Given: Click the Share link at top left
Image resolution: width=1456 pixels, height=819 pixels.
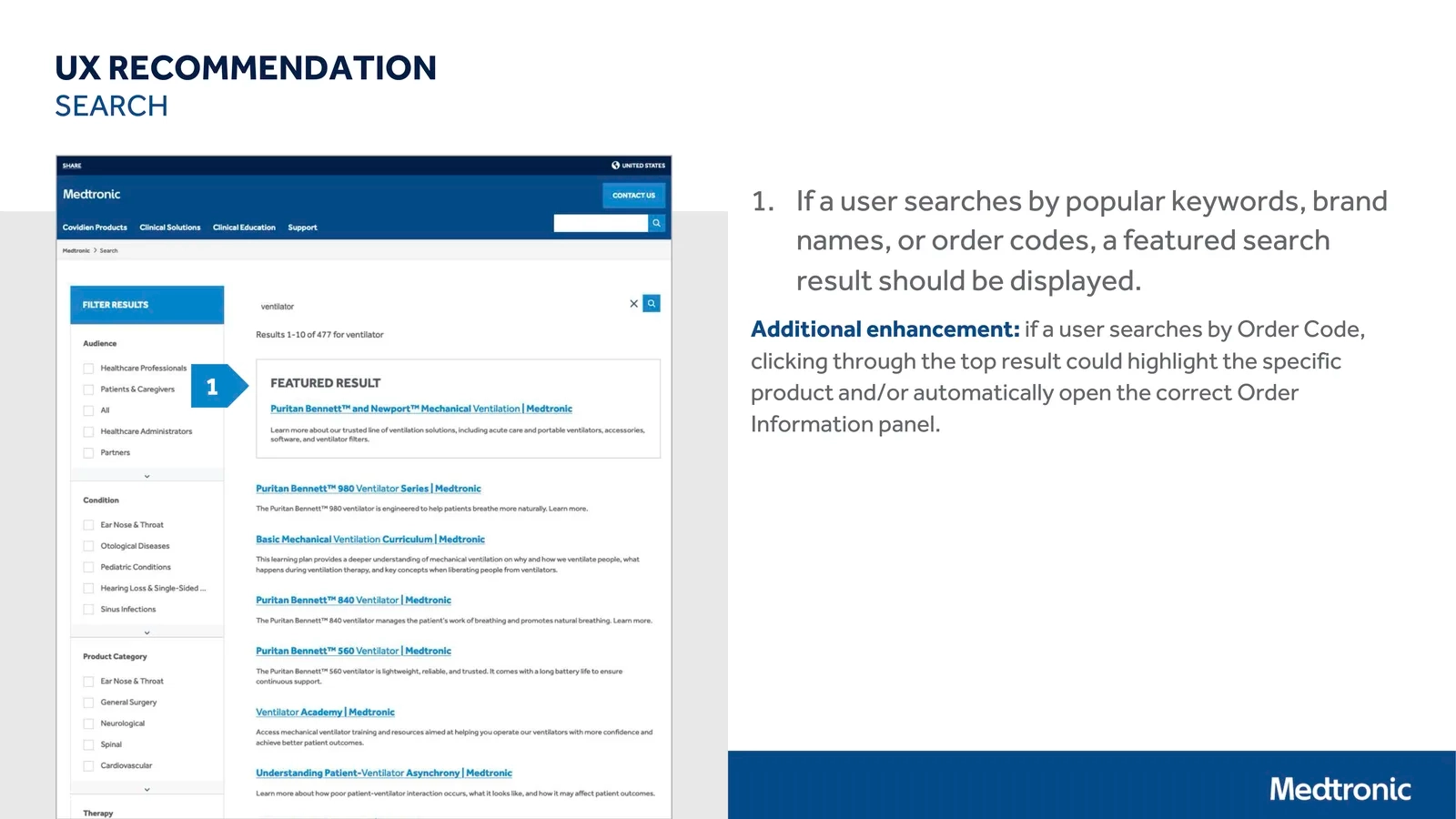Looking at the screenshot, I should 72,166.
